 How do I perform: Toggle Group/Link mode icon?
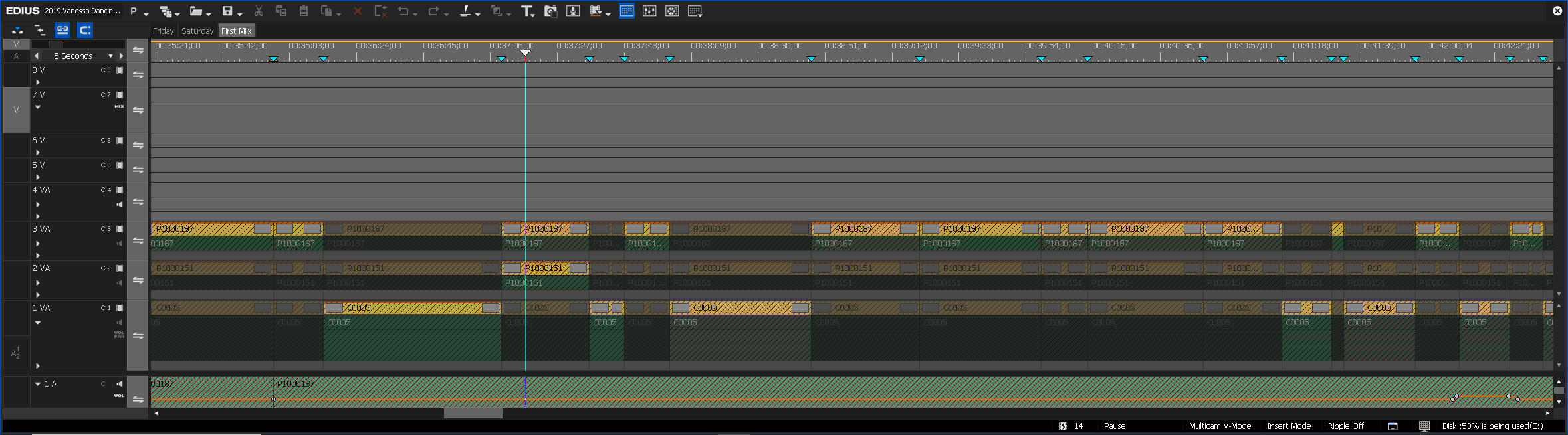(x=62, y=30)
